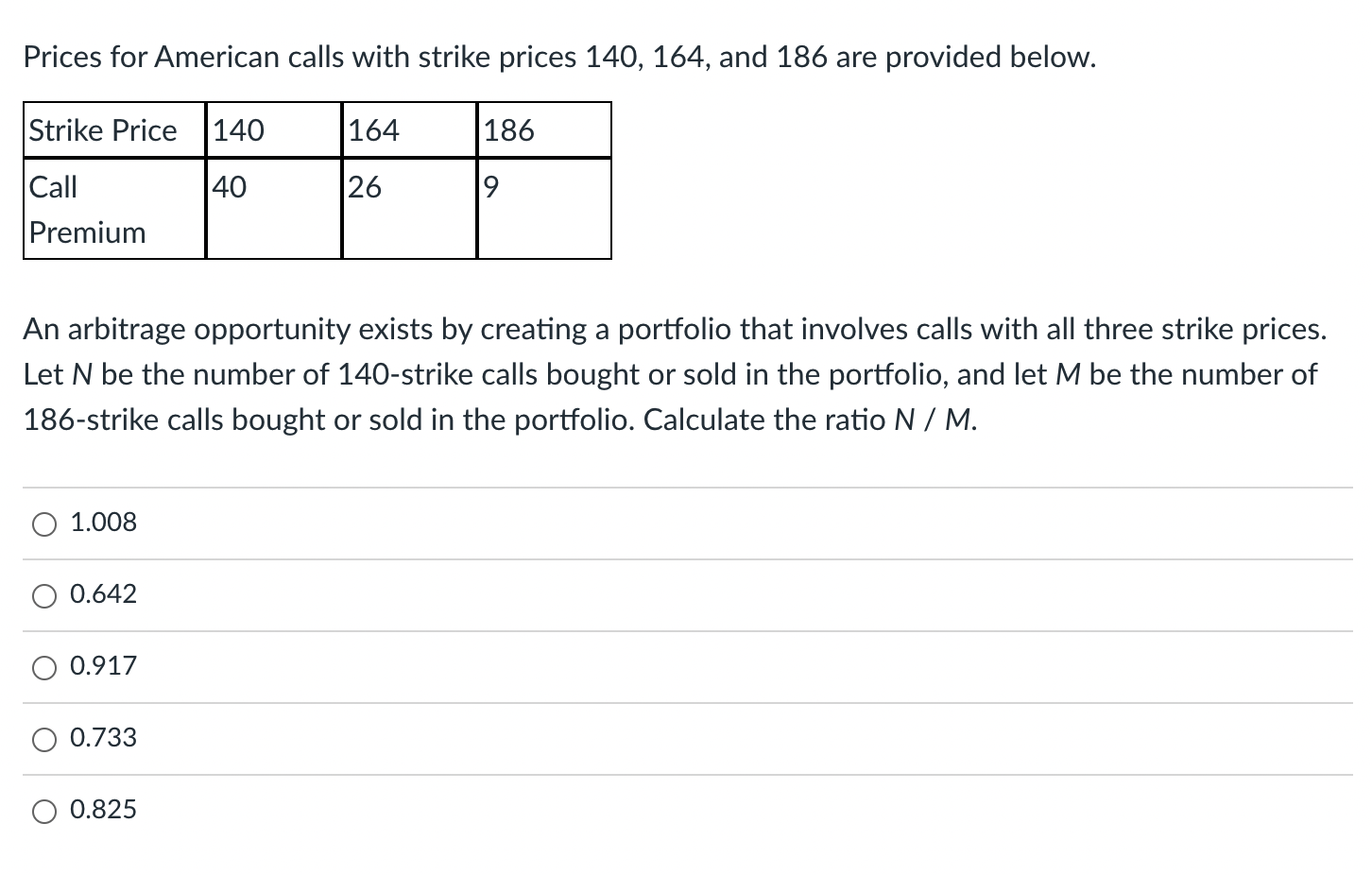Viewport: 1372px width, 875px height.
Task: Select the 1.008 answer option
Action: (43, 523)
